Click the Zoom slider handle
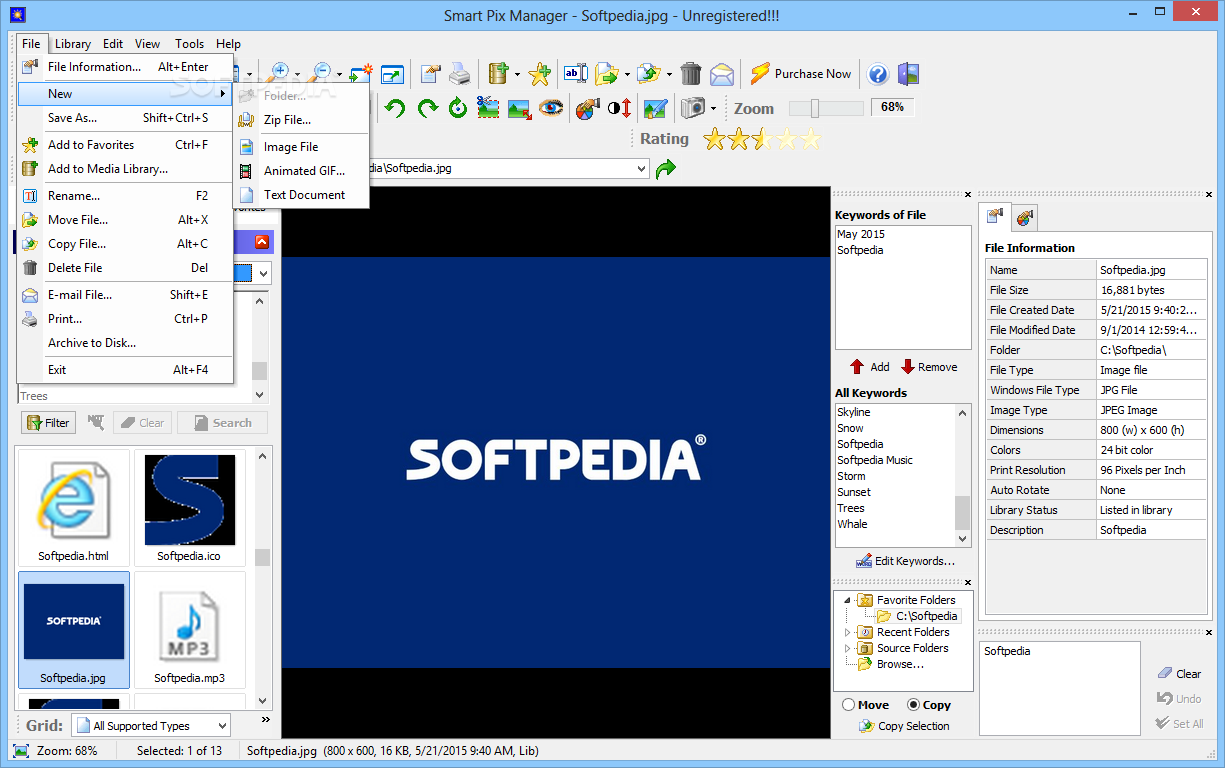The height and width of the screenshot is (768, 1225). click(x=815, y=108)
